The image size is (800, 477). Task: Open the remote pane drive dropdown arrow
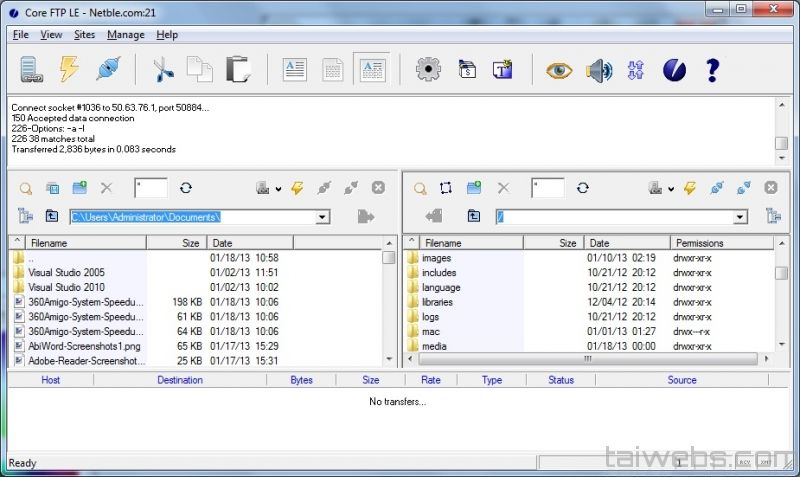[671, 188]
